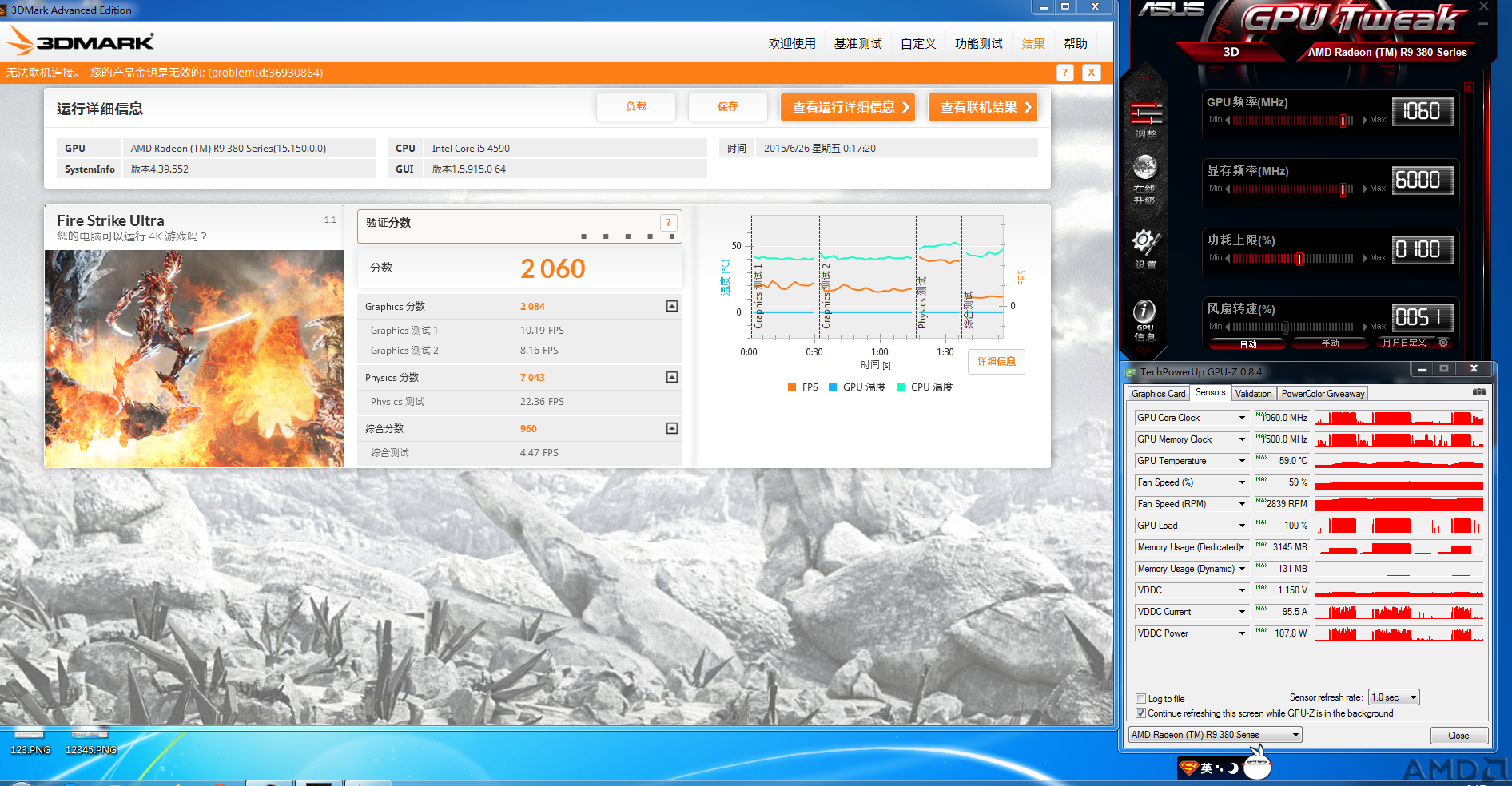Open the PowerColor Giveaway tab
This screenshot has width=1512, height=786.
[1323, 394]
